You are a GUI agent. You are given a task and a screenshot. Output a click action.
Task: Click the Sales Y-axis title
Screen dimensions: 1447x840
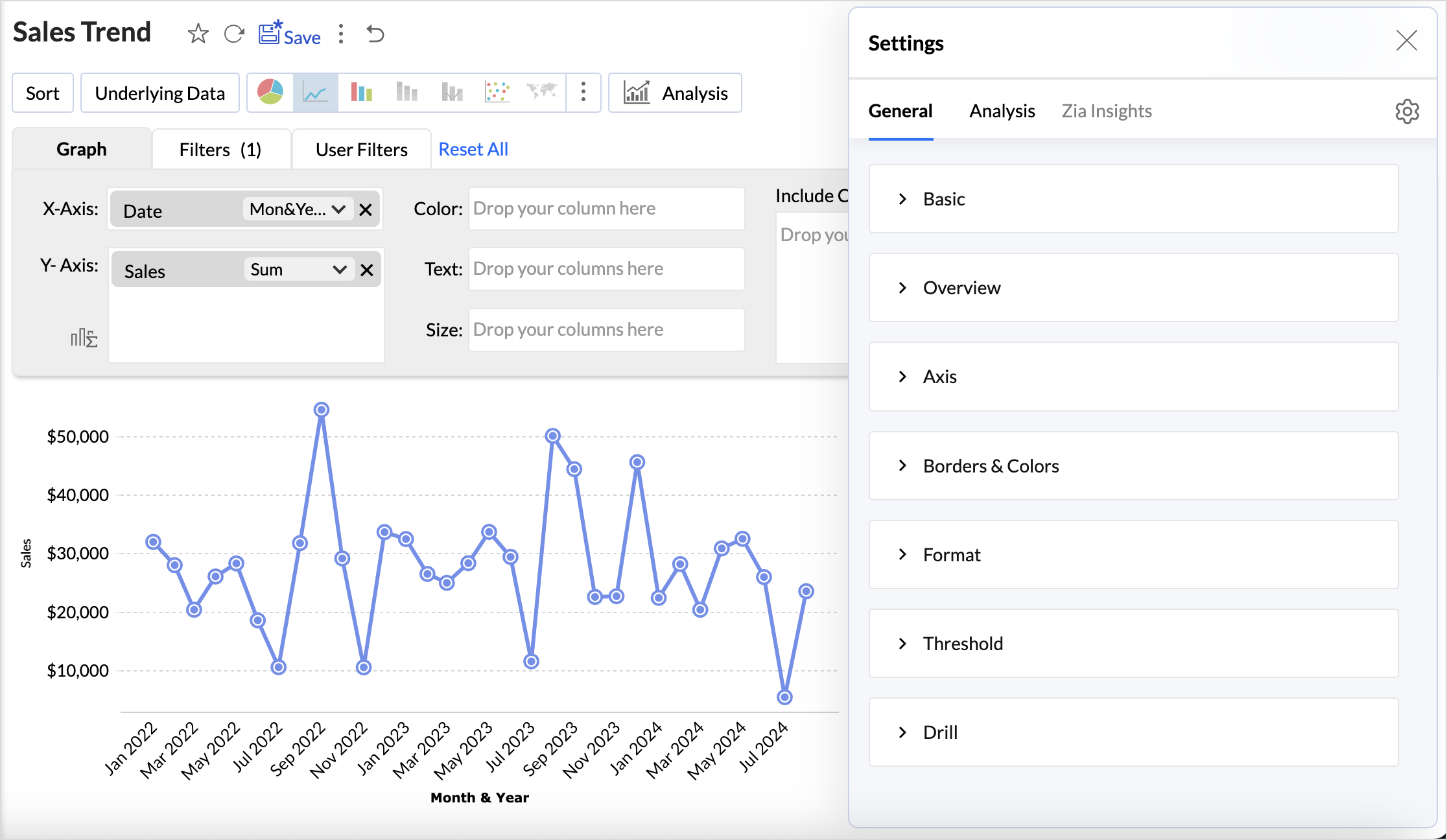pos(26,553)
